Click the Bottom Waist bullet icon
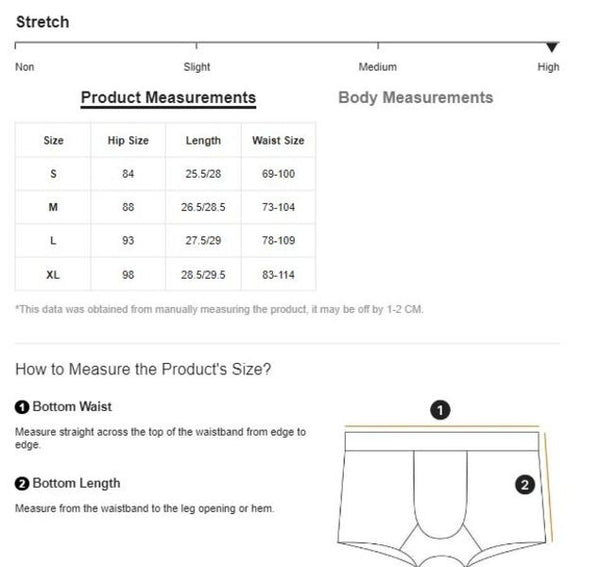Screen dimensions: 600x567 click(x=22, y=407)
